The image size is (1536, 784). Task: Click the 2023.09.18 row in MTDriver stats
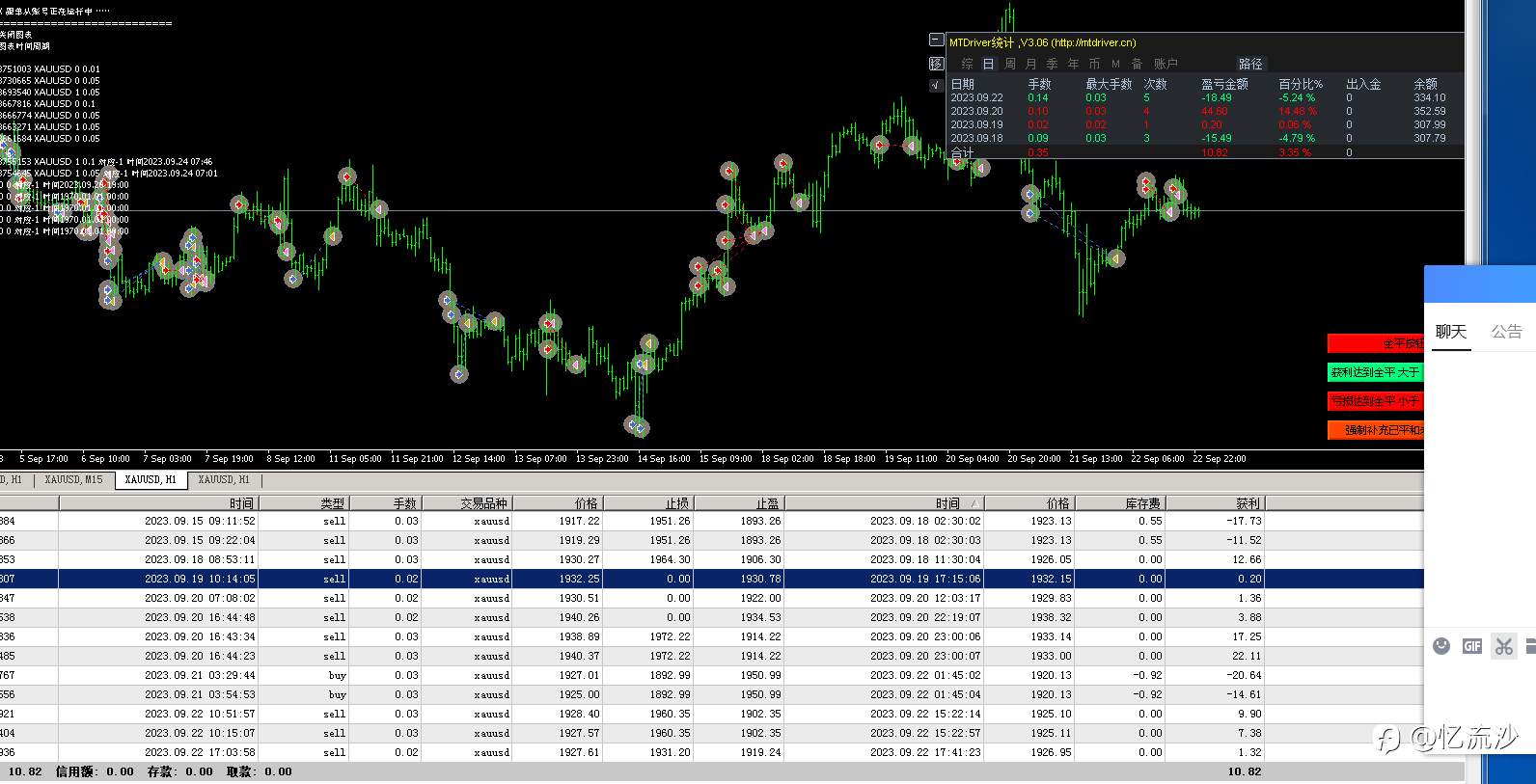coord(1205,138)
